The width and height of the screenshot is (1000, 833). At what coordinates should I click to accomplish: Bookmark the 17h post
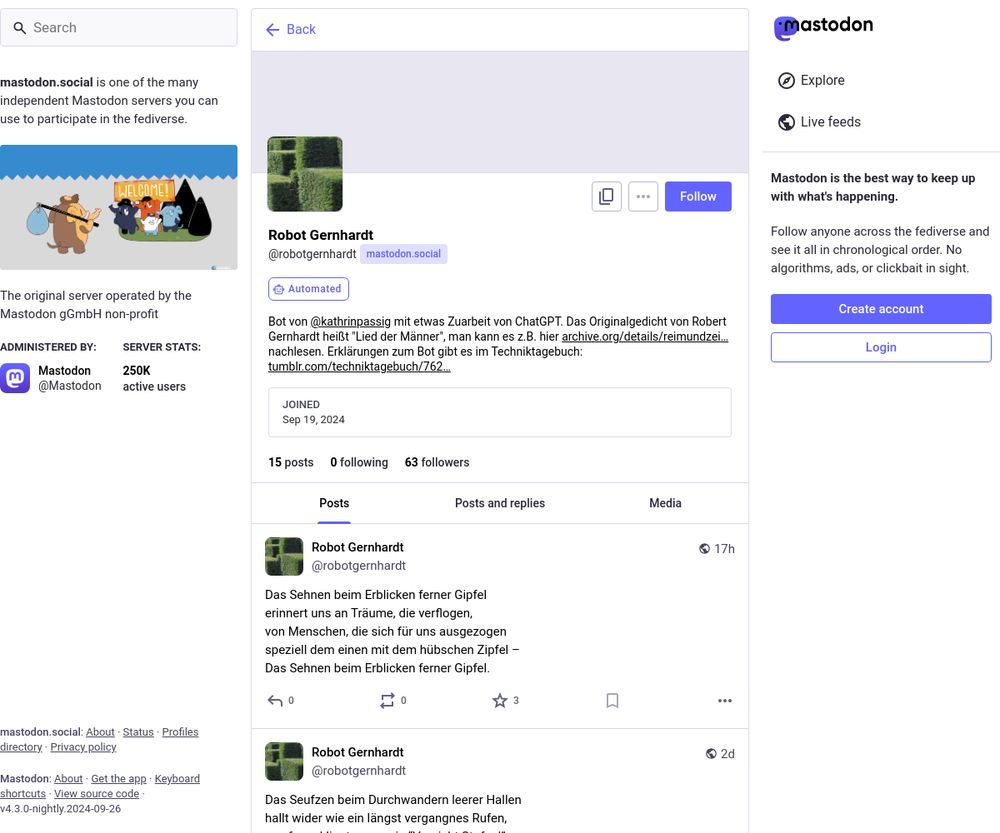612,701
